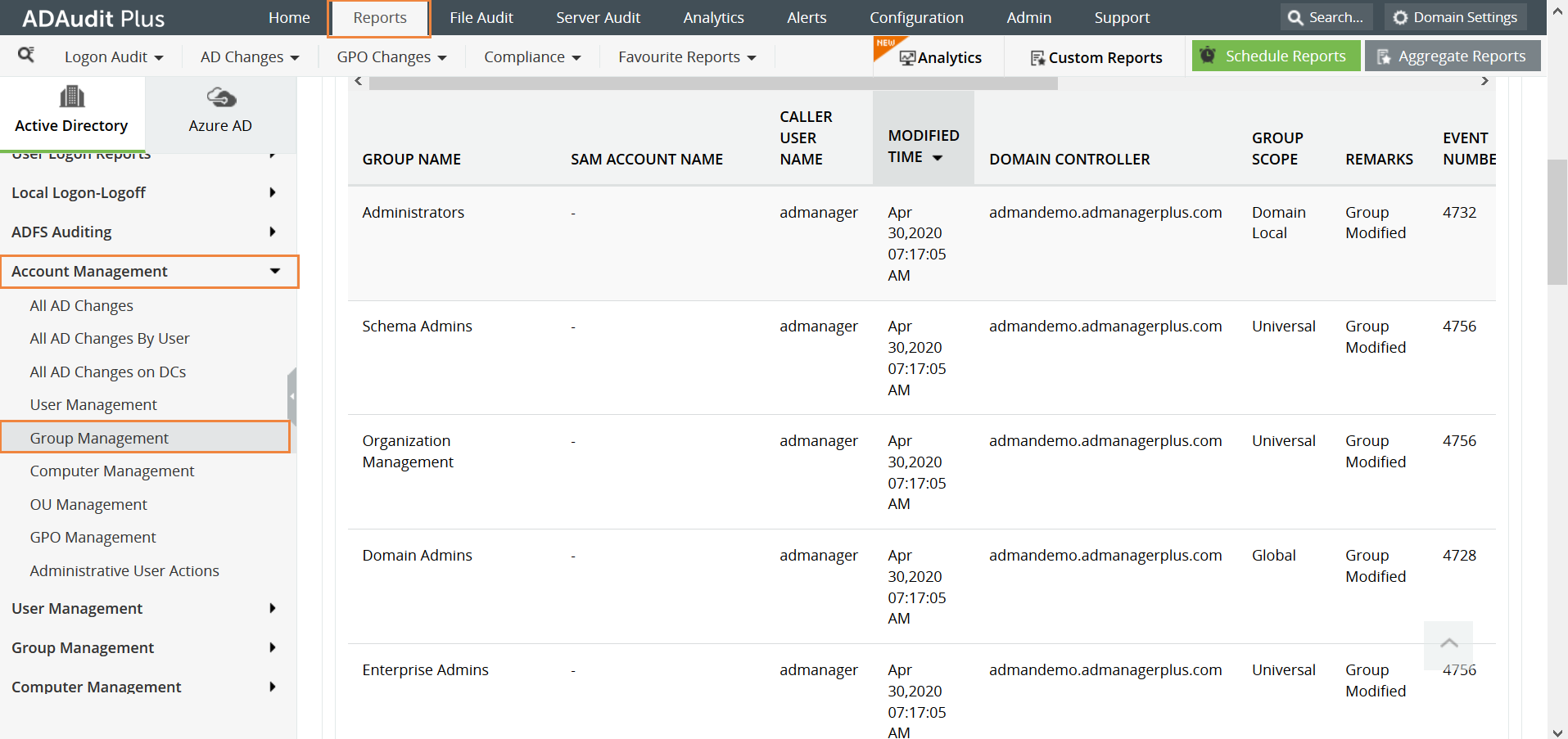This screenshot has width=1568, height=739.
Task: Go to the Home tab
Action: click(289, 17)
